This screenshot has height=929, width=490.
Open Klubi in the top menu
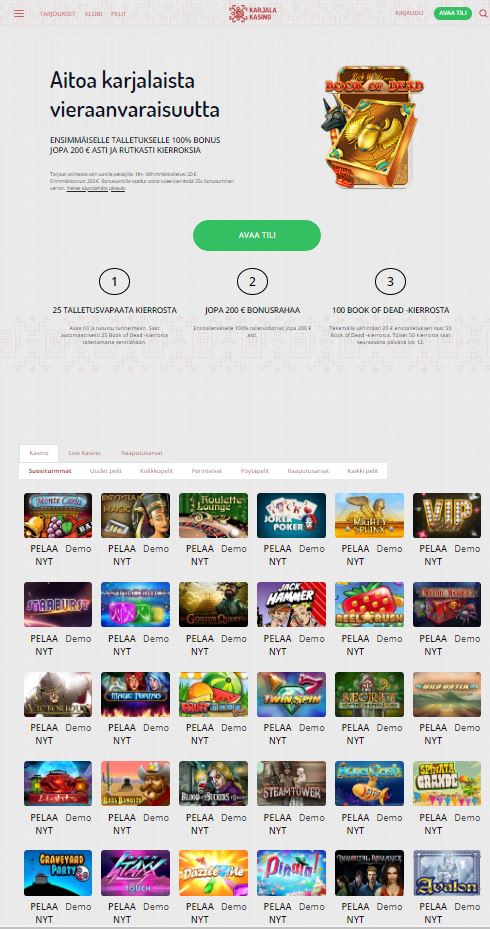pyautogui.click(x=93, y=13)
